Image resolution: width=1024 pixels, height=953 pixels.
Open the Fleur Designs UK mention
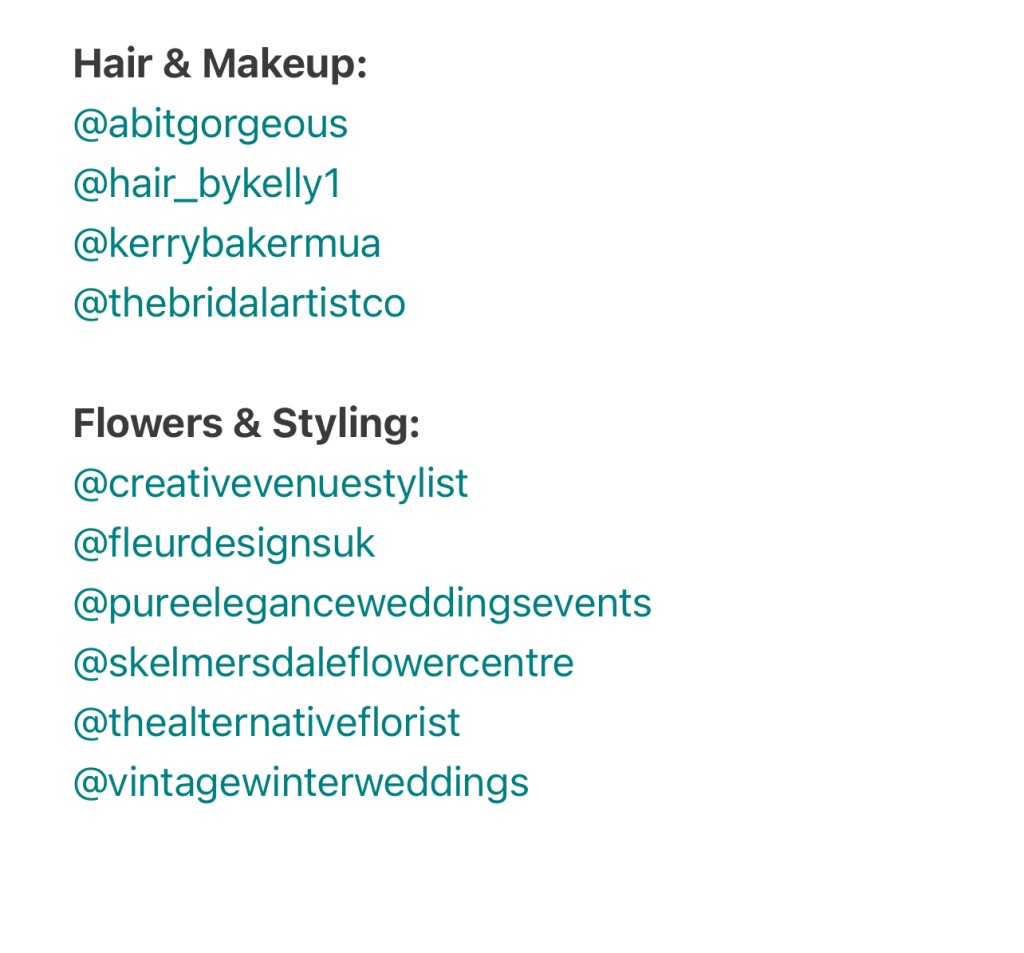[224, 544]
